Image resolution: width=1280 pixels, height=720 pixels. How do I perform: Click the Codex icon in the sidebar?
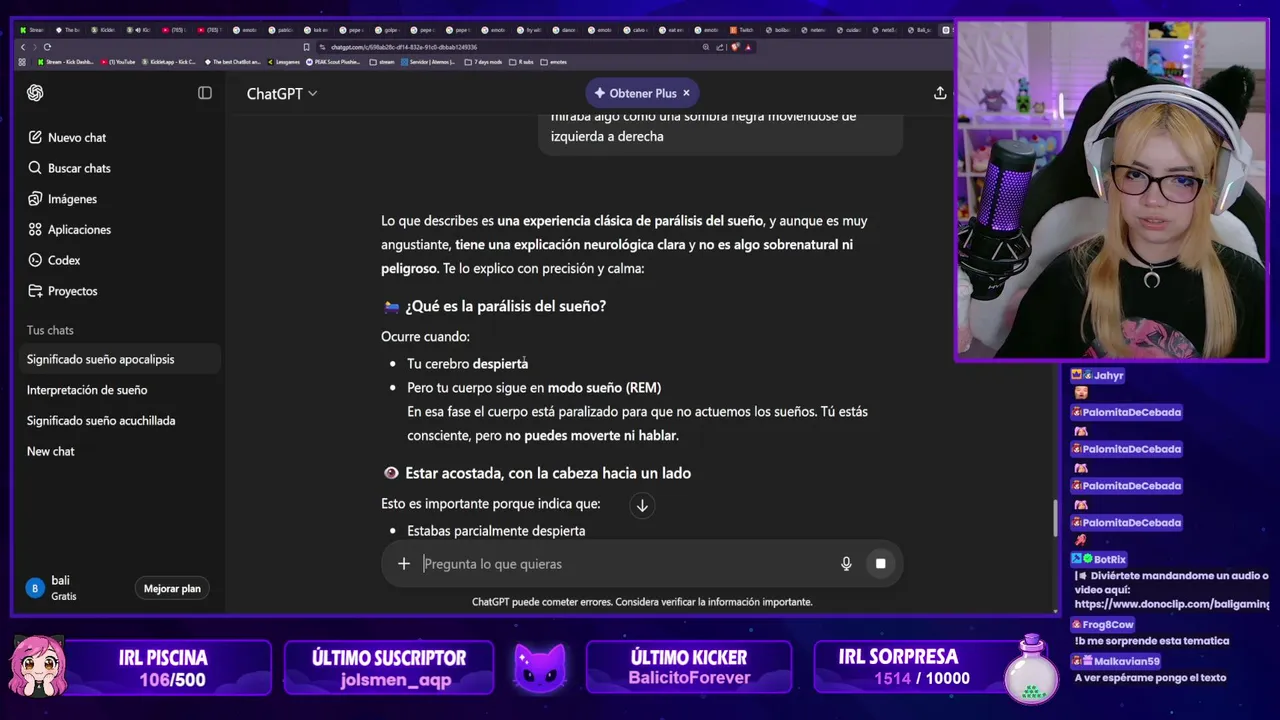pyautogui.click(x=35, y=260)
